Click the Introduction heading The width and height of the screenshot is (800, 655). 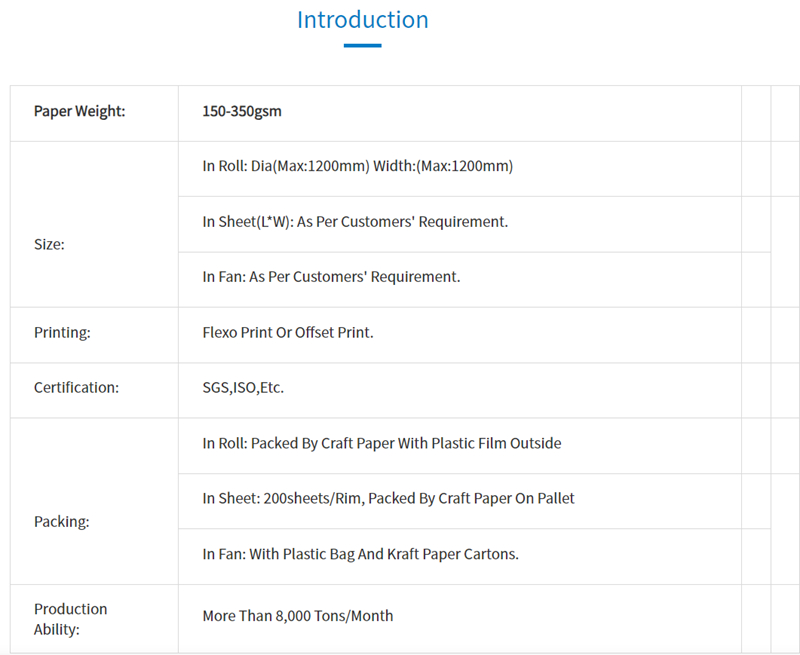click(x=362, y=20)
